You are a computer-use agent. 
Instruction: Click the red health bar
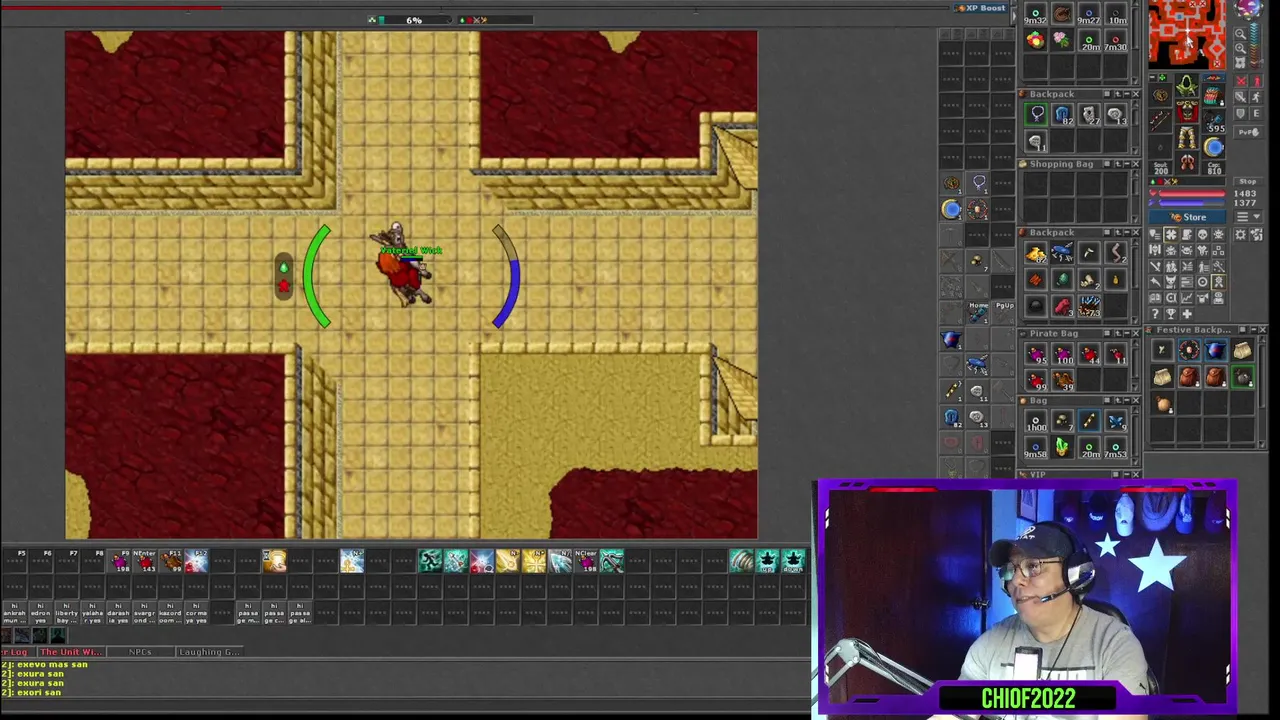[x=1190, y=193]
